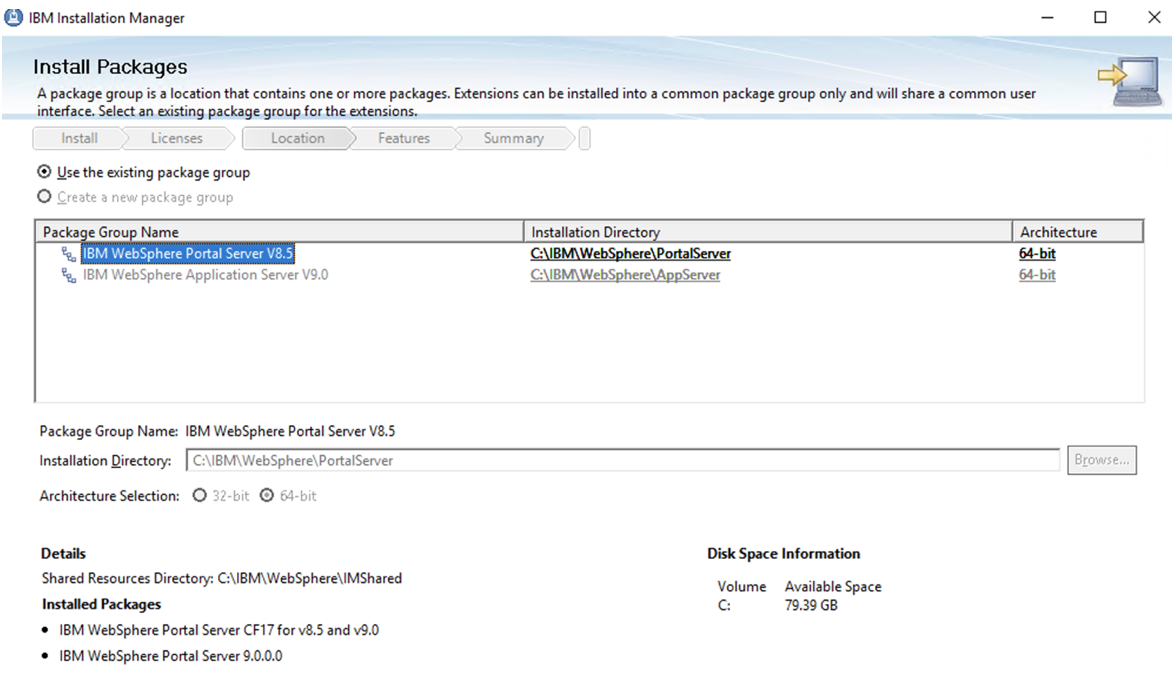The height and width of the screenshot is (694, 1174).
Task: Click IBM WebSphere Portal Server CF17 package entry
Action: pos(219,630)
